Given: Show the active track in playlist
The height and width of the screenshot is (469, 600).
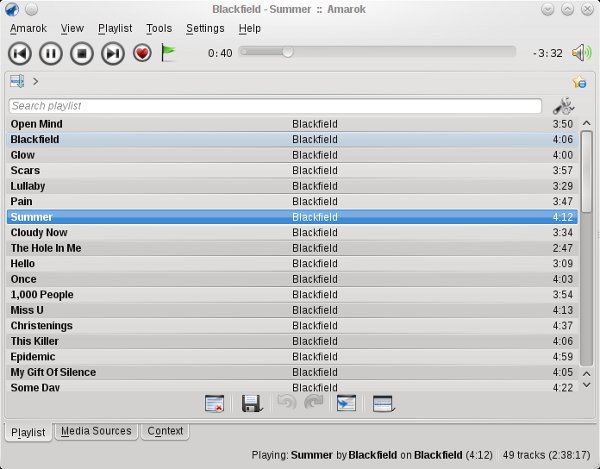Looking at the screenshot, I should click(x=346, y=404).
